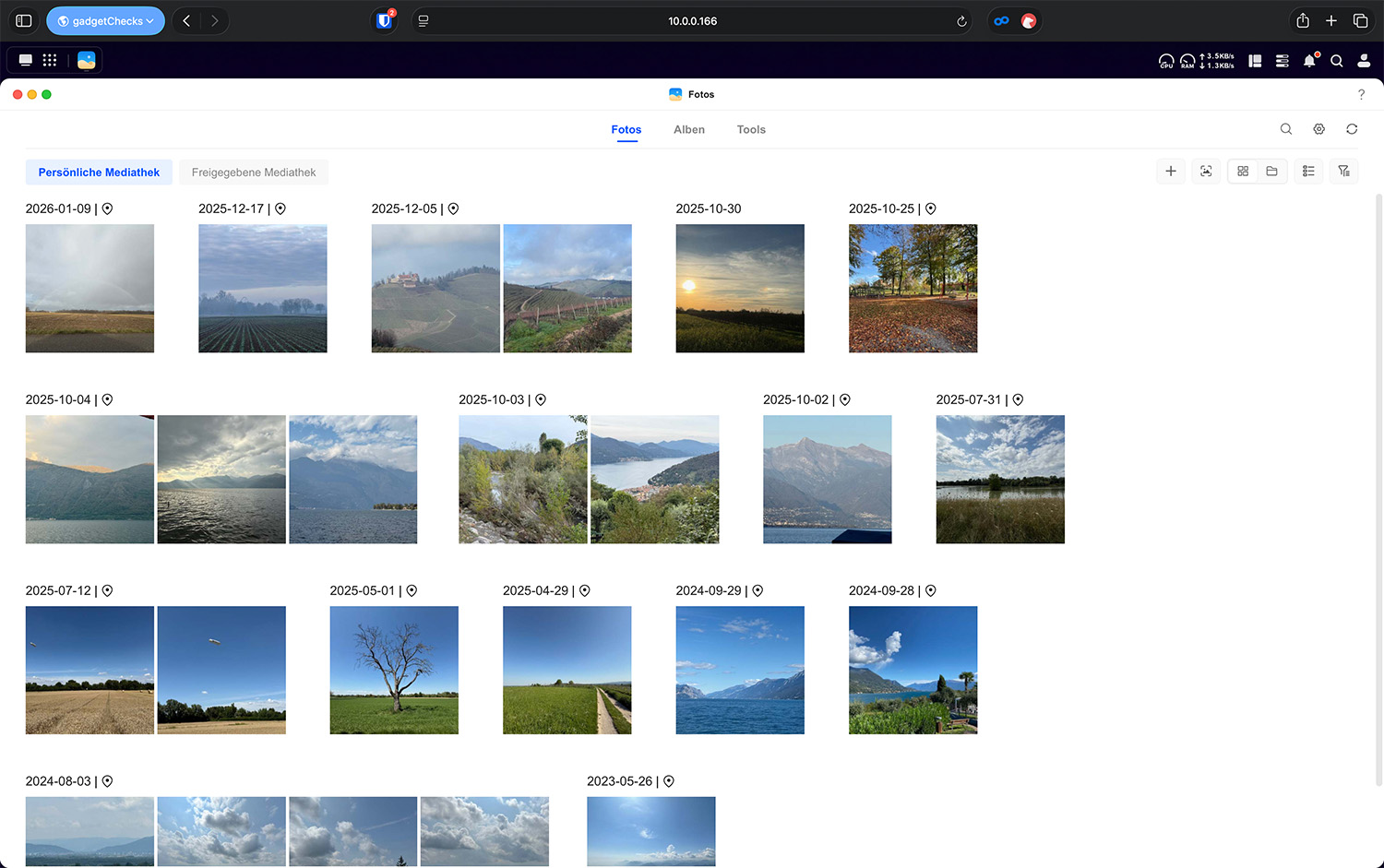Click the plus icon to add photos
This screenshot has height=868, width=1384.
[1170, 172]
